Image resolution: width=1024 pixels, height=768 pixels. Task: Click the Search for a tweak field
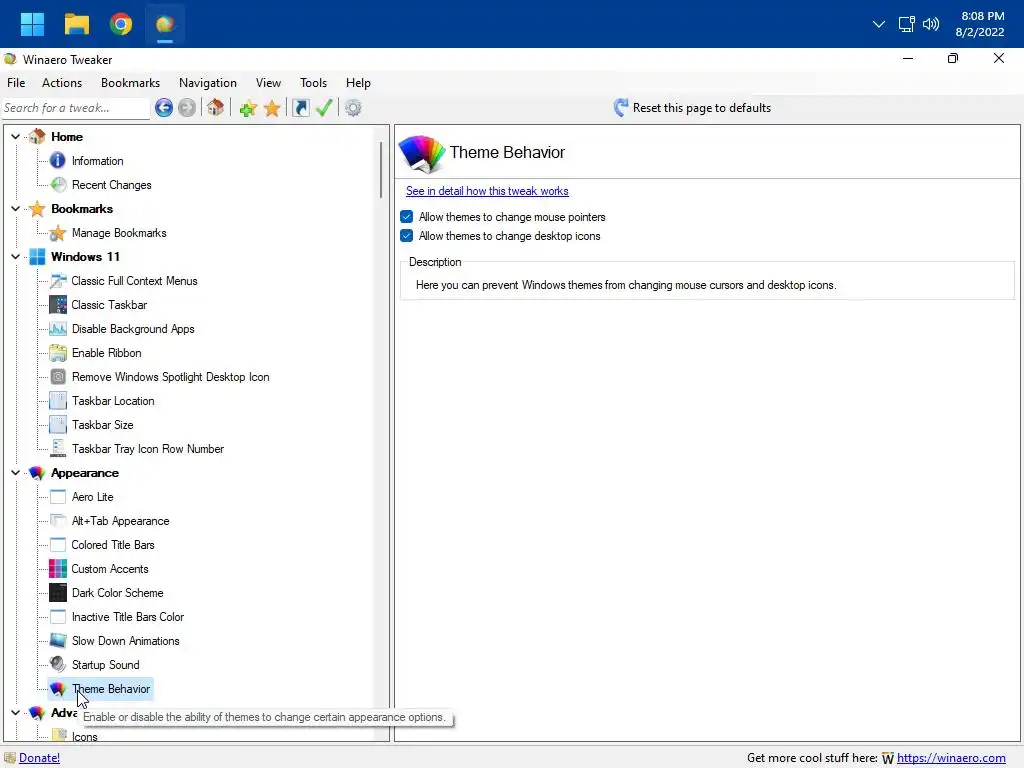(76, 108)
